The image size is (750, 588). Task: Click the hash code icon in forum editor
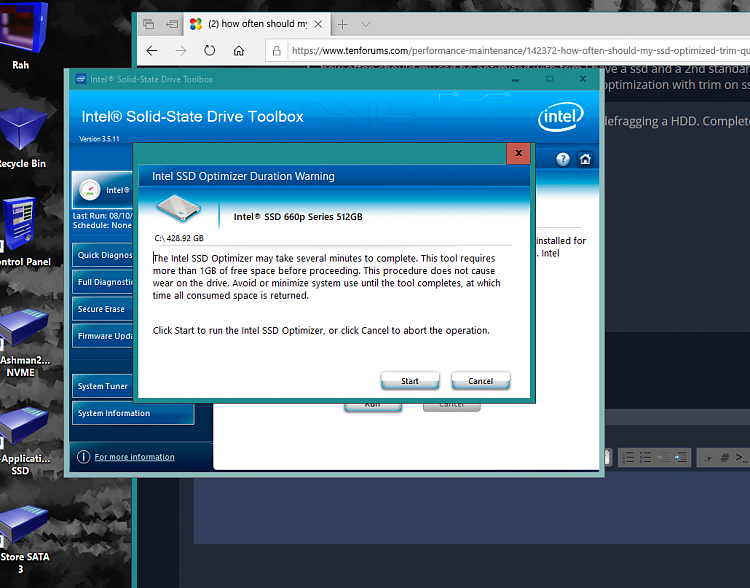(x=725, y=458)
